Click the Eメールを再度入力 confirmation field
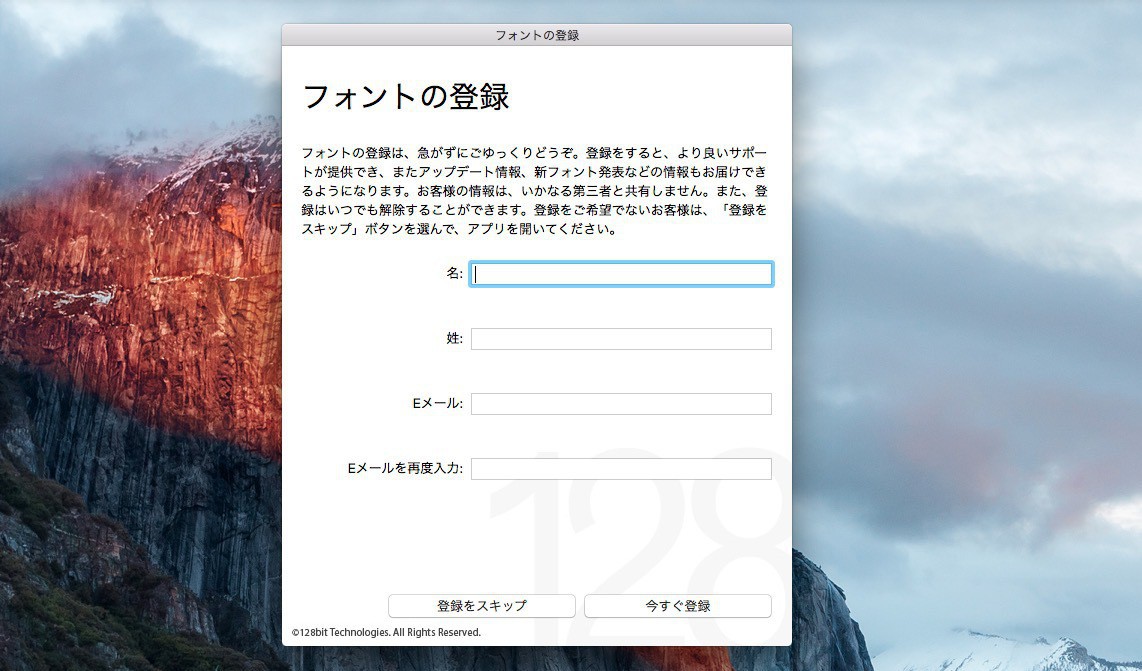The height and width of the screenshot is (671, 1142). click(621, 468)
